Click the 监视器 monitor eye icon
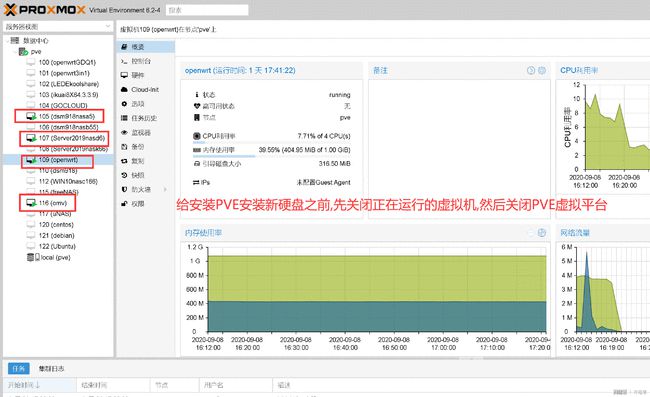The height and width of the screenshot is (397, 650). pos(124,133)
